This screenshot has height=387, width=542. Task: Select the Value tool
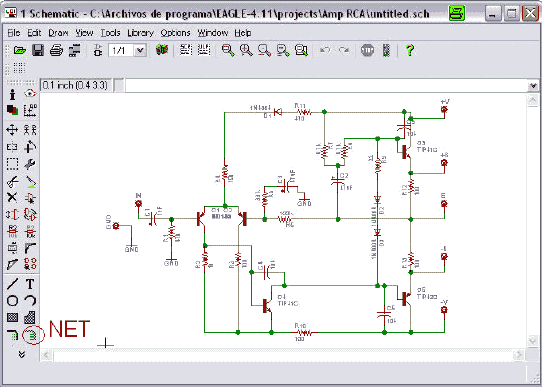30,231
